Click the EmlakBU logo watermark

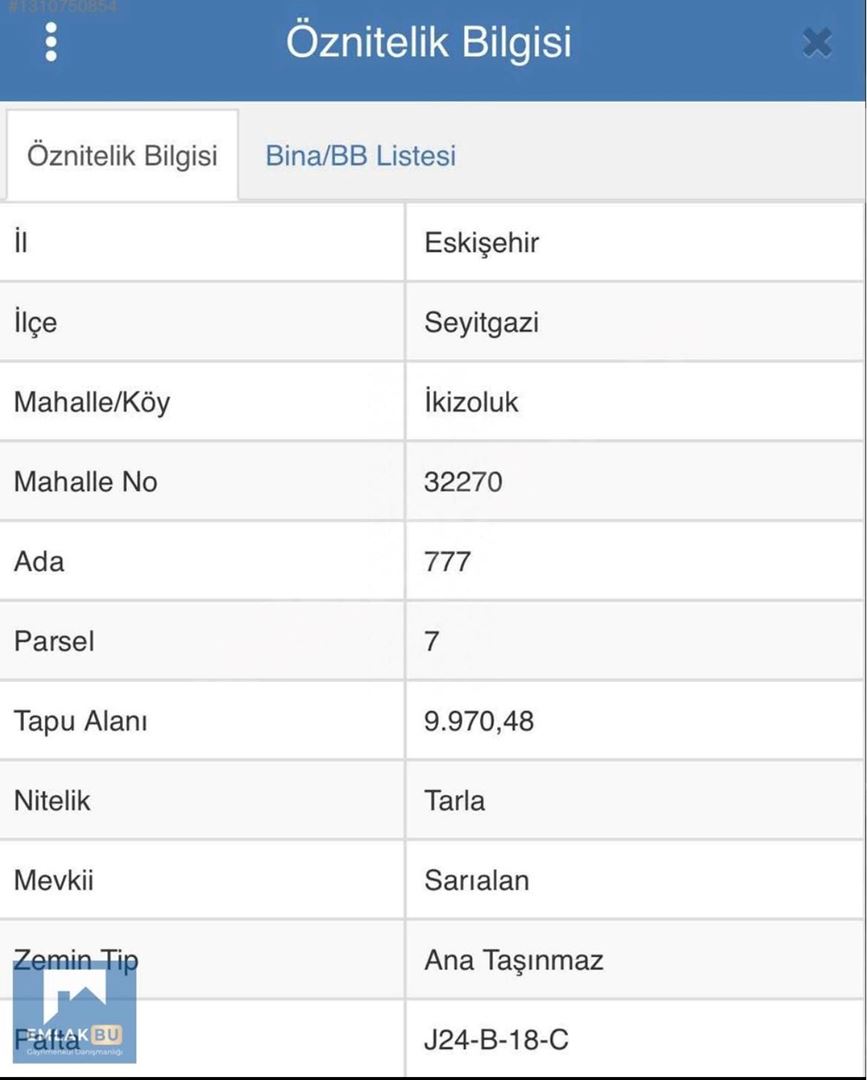74,1010
